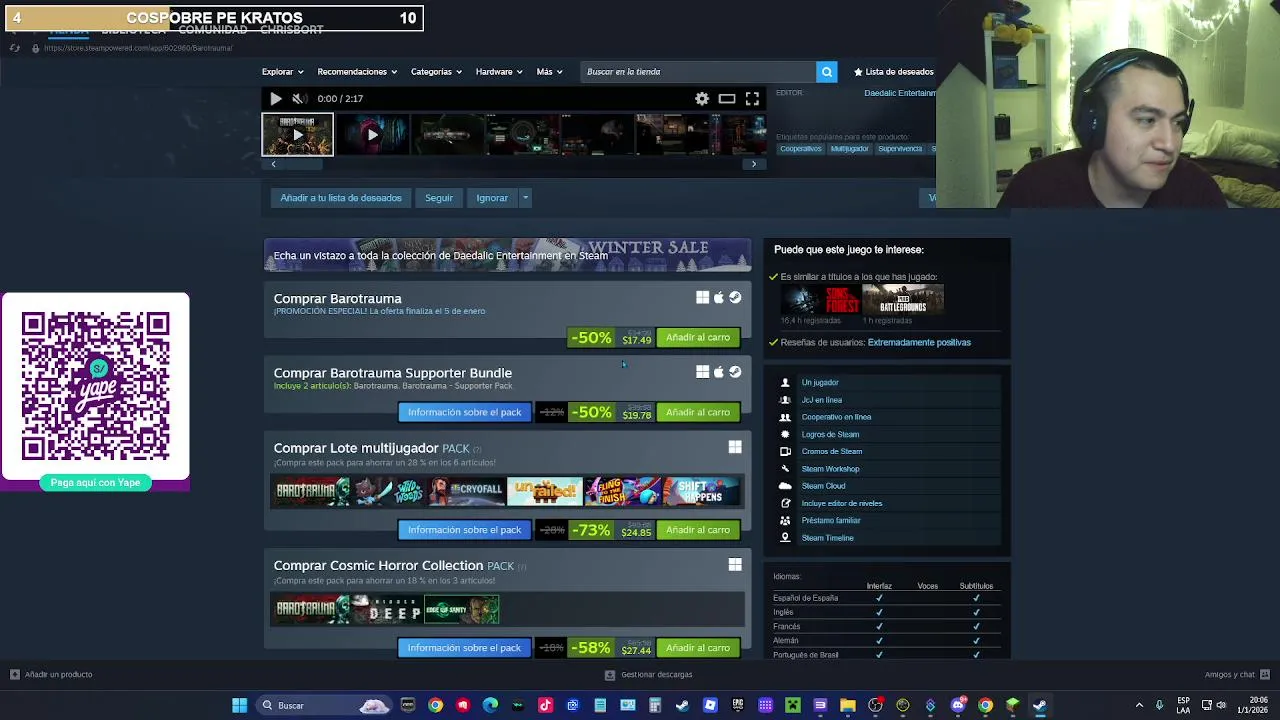The image size is (1280, 720).
Task: Click the Windows icon in Supporter Bundle row
Action: click(x=703, y=372)
